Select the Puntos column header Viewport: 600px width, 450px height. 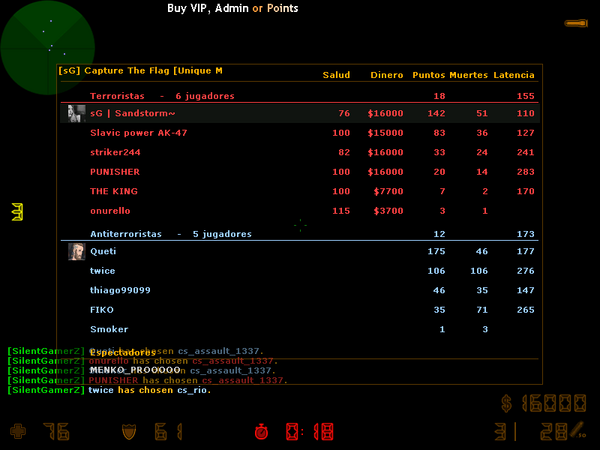coord(429,75)
